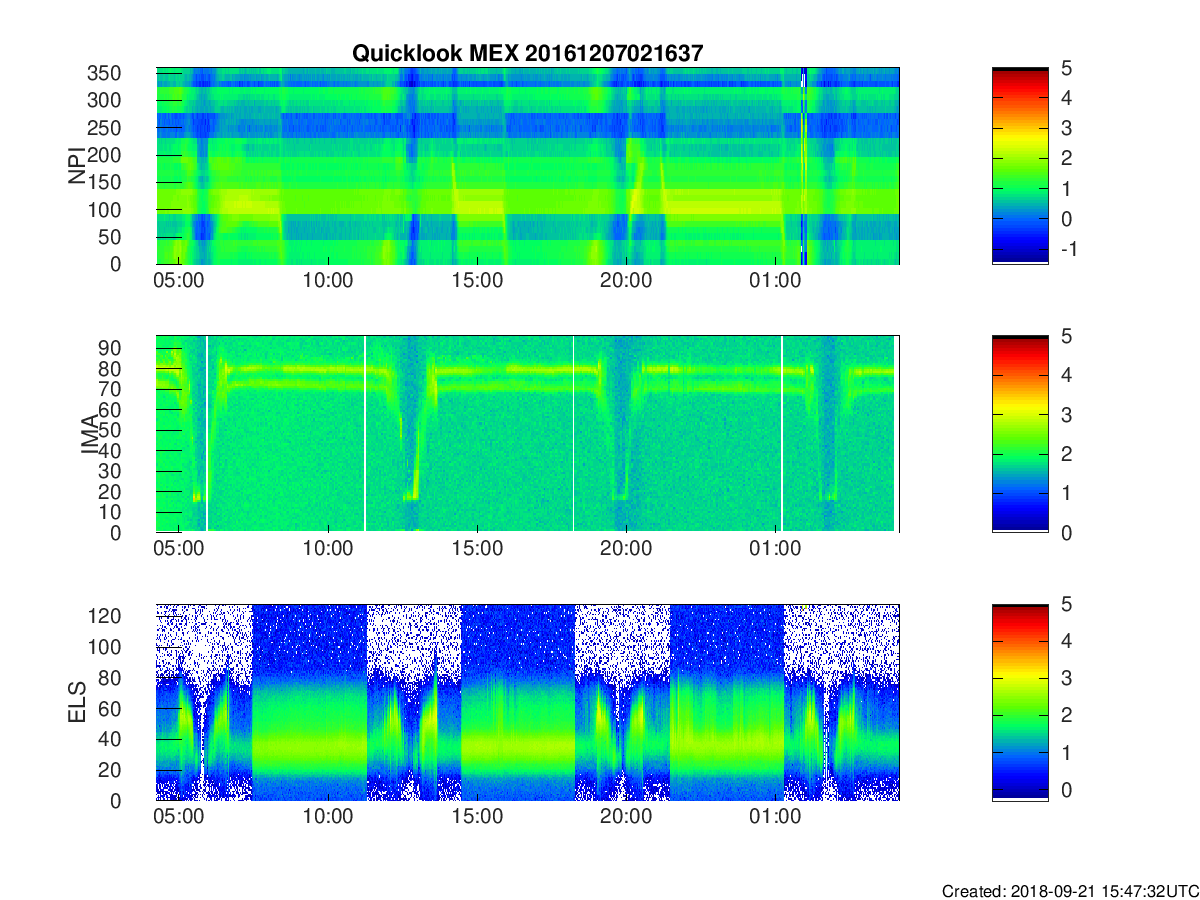Click the ELS spectrogram panel
The height and width of the screenshot is (900, 1200).
(528, 702)
